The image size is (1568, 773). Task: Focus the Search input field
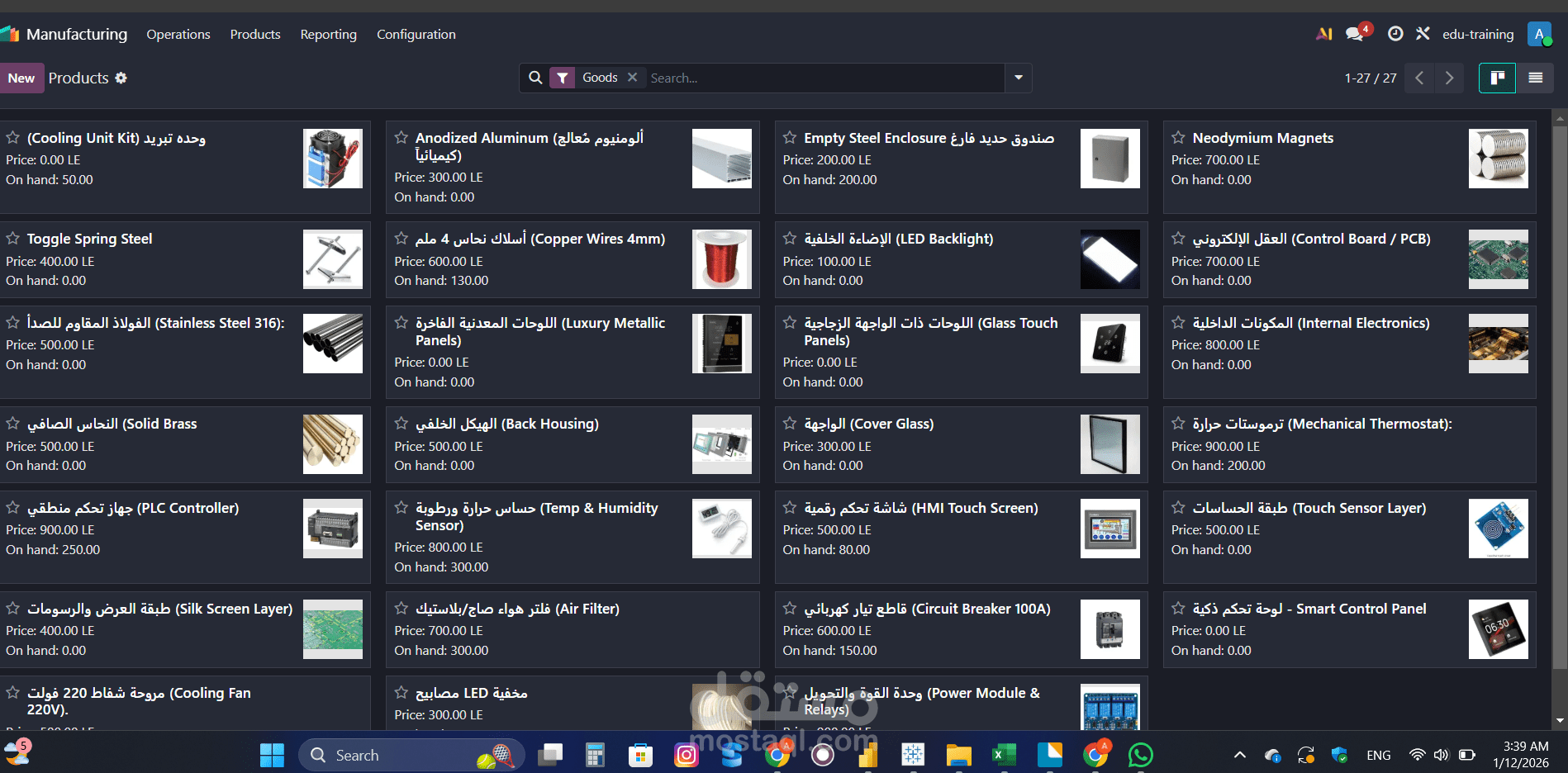pyautogui.click(x=824, y=78)
